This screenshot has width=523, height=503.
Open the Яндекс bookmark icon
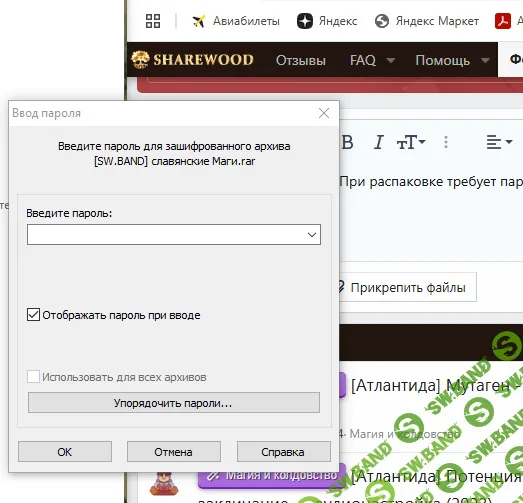click(x=305, y=21)
